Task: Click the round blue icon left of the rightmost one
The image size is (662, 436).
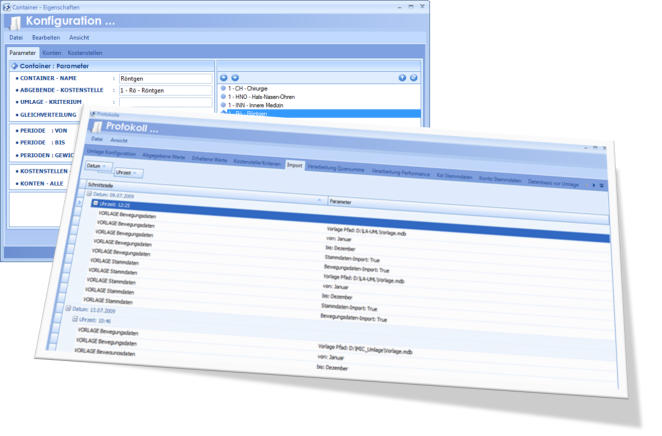Action: (x=402, y=77)
